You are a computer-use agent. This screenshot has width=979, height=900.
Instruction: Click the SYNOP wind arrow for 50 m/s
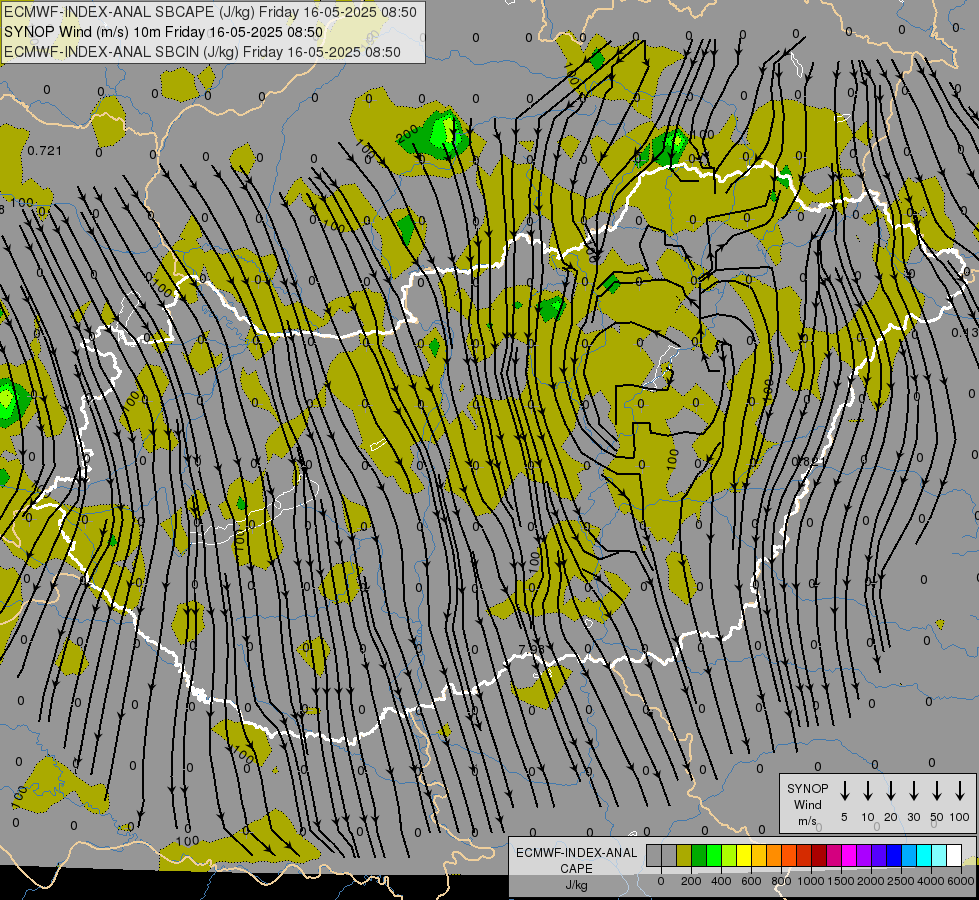937,791
